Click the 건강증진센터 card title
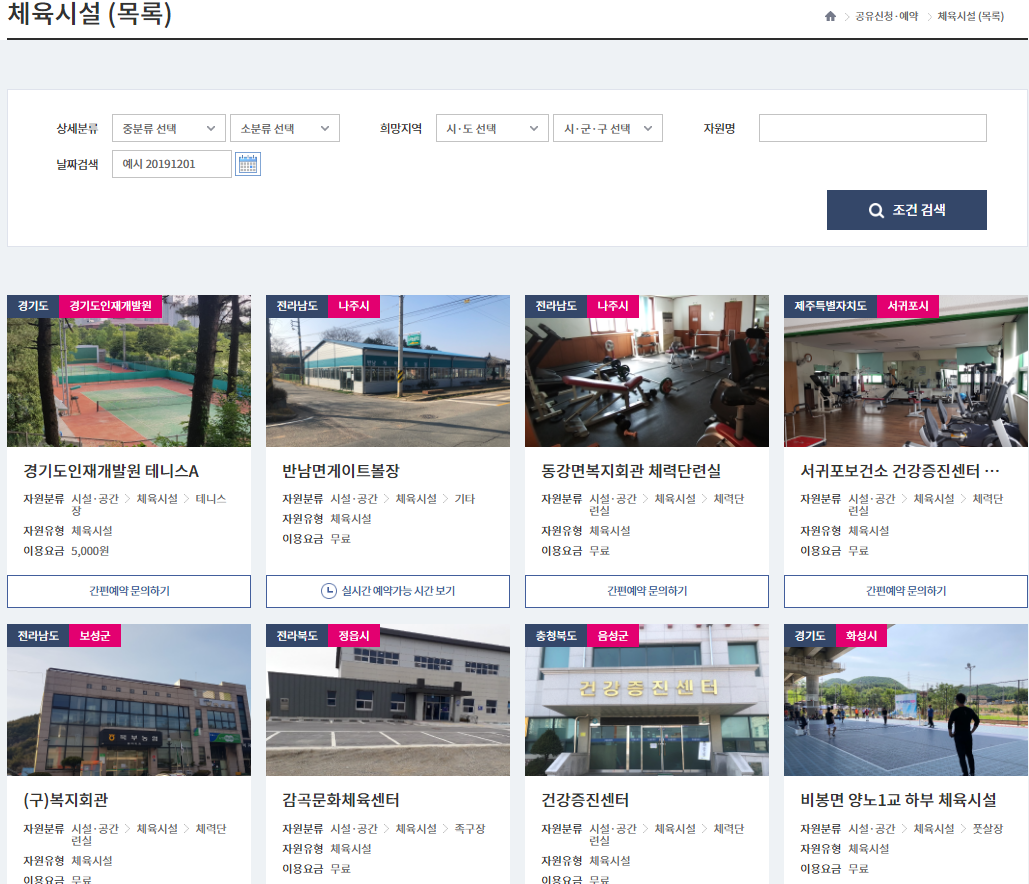This screenshot has width=1029, height=884. tap(585, 800)
